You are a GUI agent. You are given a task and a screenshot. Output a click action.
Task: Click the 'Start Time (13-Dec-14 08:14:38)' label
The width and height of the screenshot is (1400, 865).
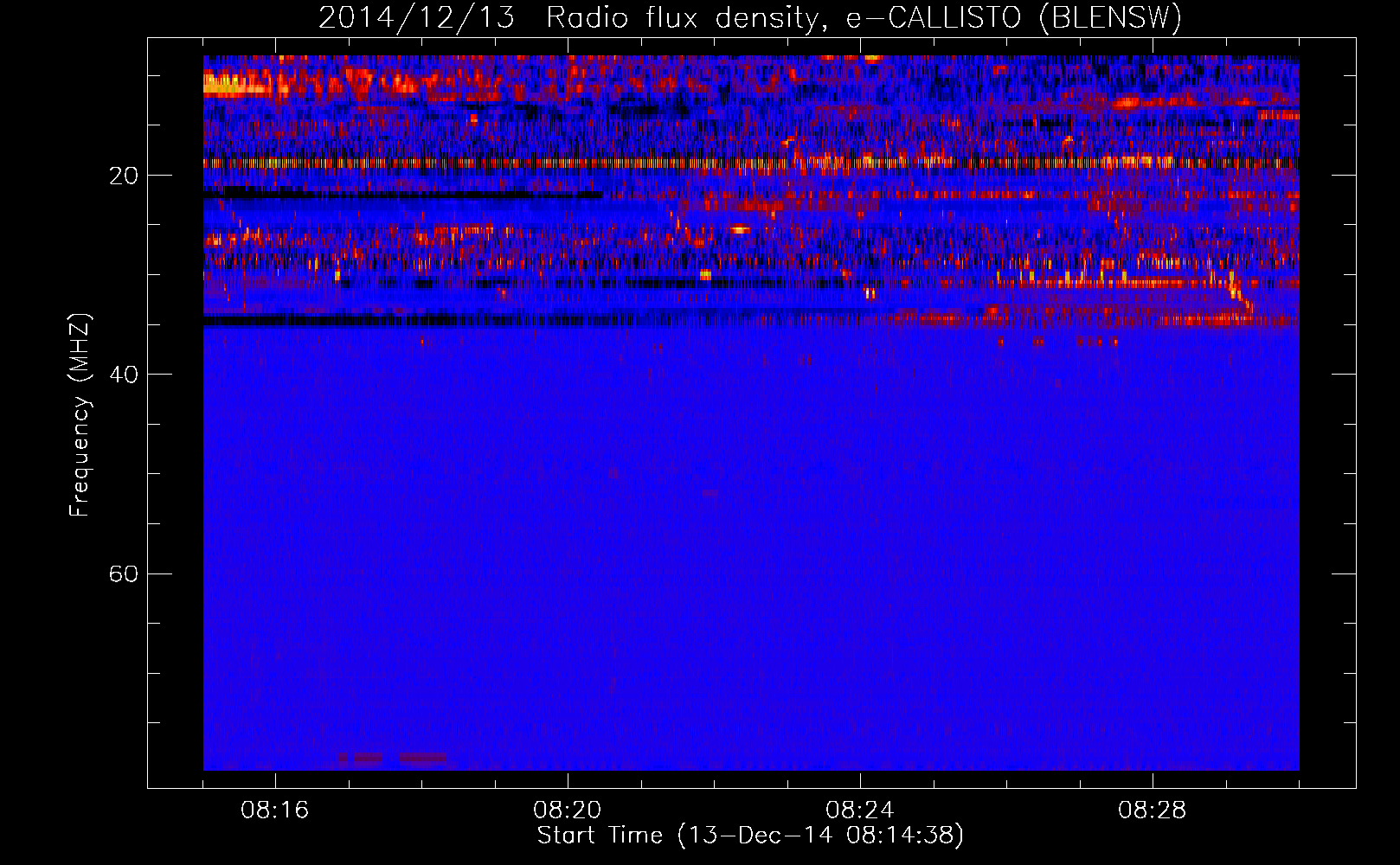coord(750,836)
